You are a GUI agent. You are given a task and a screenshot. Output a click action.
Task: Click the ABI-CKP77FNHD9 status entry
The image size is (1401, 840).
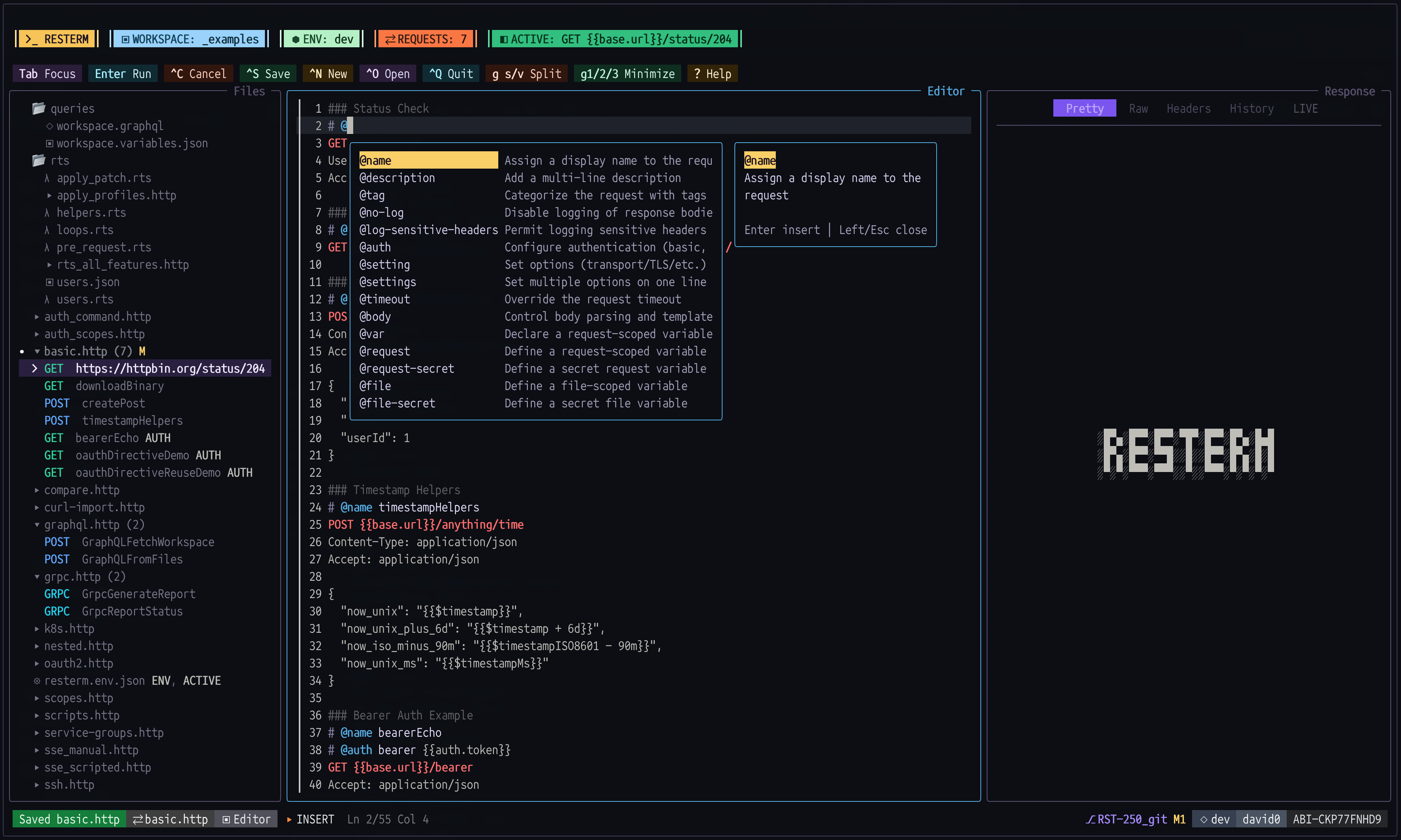[1337, 819]
